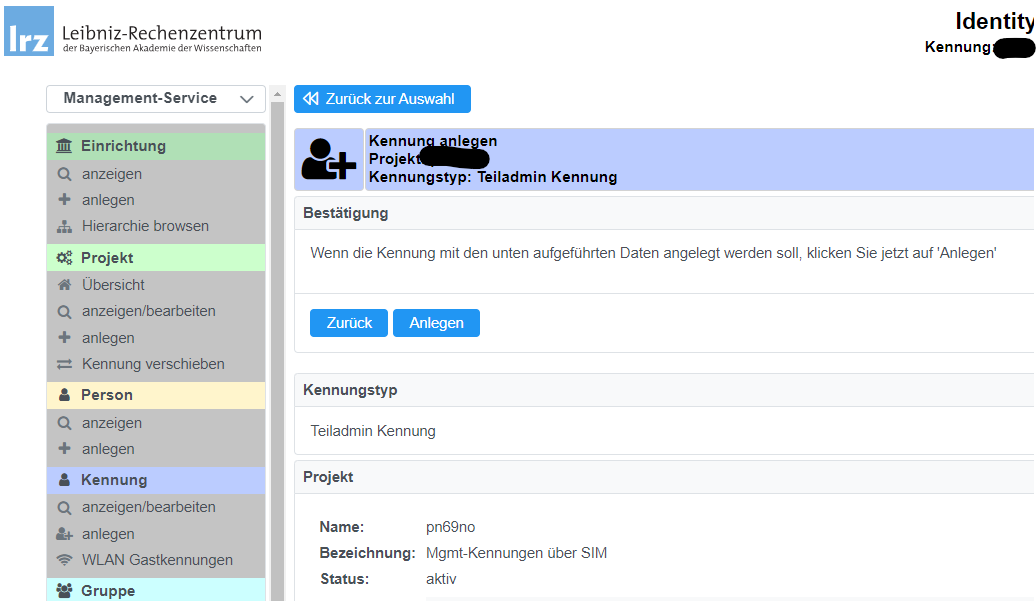
Task: Open Kennung anlegen in sidebar
Action: pyautogui.click(x=108, y=534)
